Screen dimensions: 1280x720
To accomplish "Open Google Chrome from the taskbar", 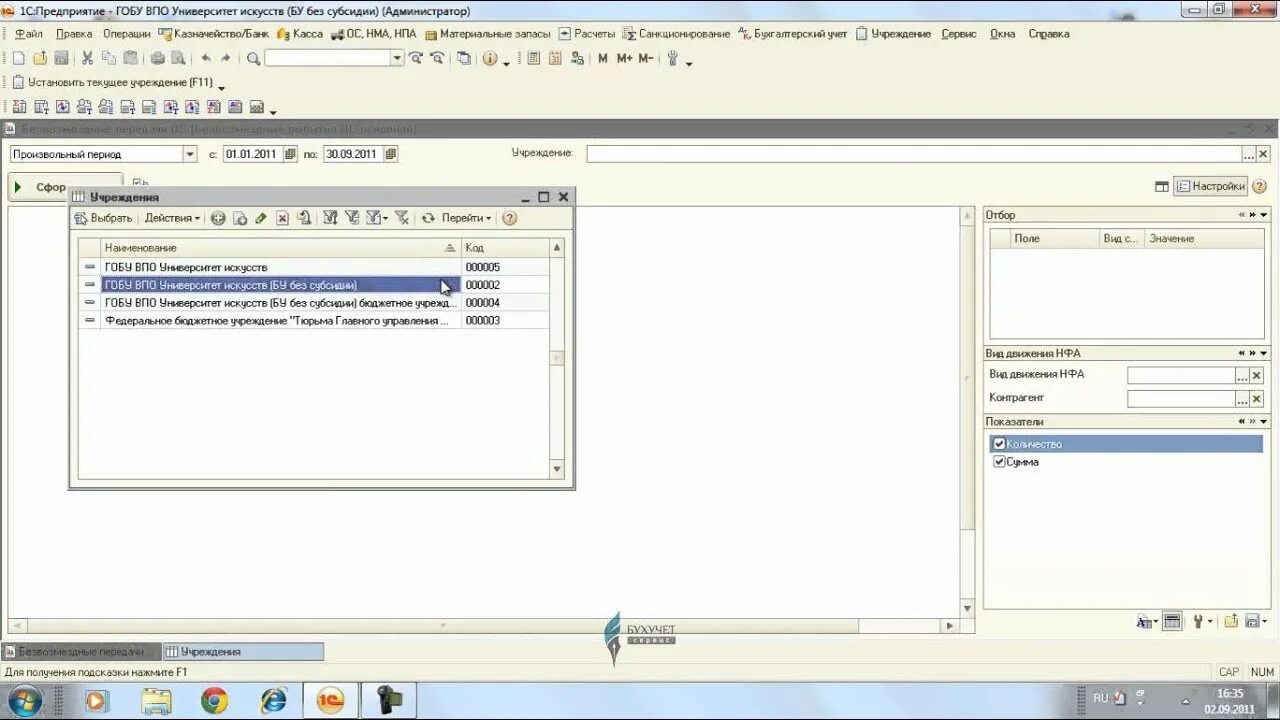I will pyautogui.click(x=214, y=701).
